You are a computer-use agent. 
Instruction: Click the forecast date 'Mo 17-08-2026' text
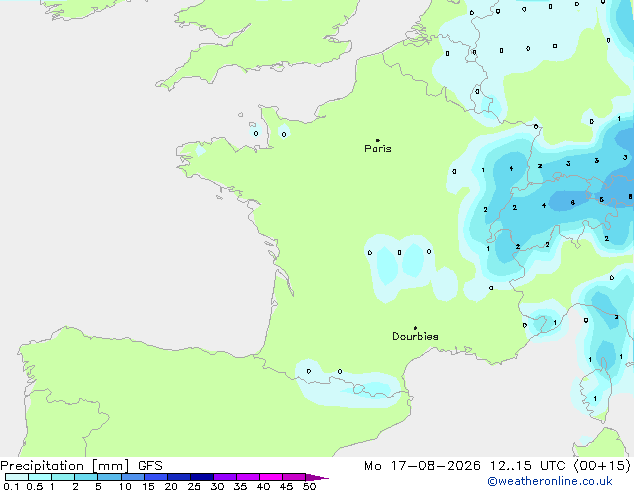point(422,466)
